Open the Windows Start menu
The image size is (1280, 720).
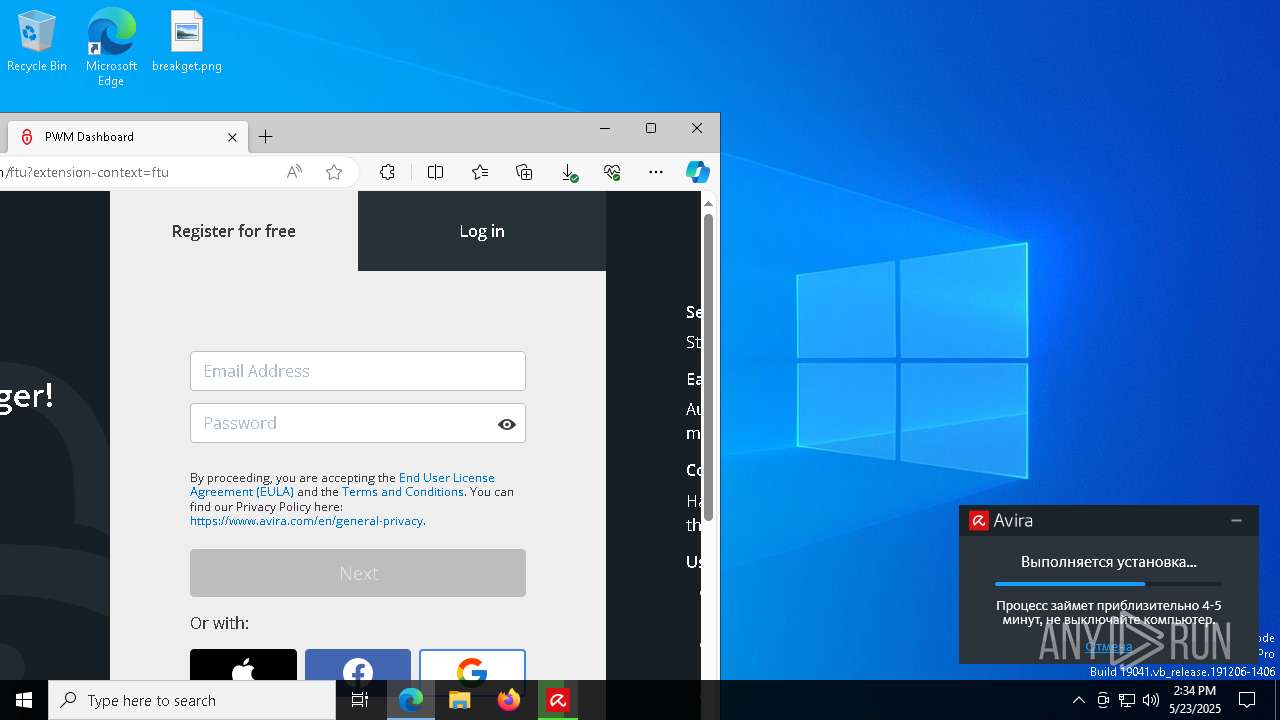point(24,700)
